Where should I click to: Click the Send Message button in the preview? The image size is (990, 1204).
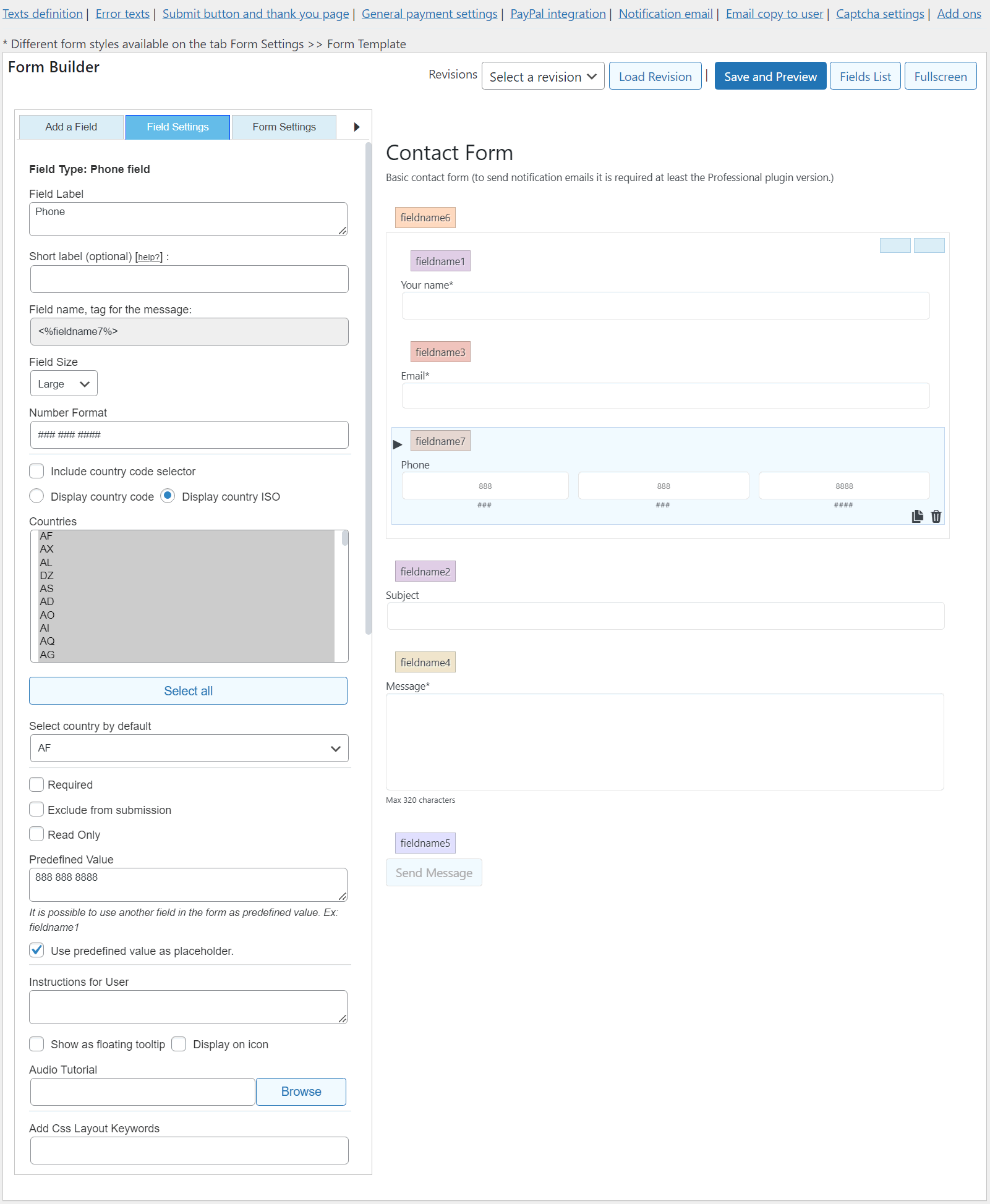click(x=434, y=873)
